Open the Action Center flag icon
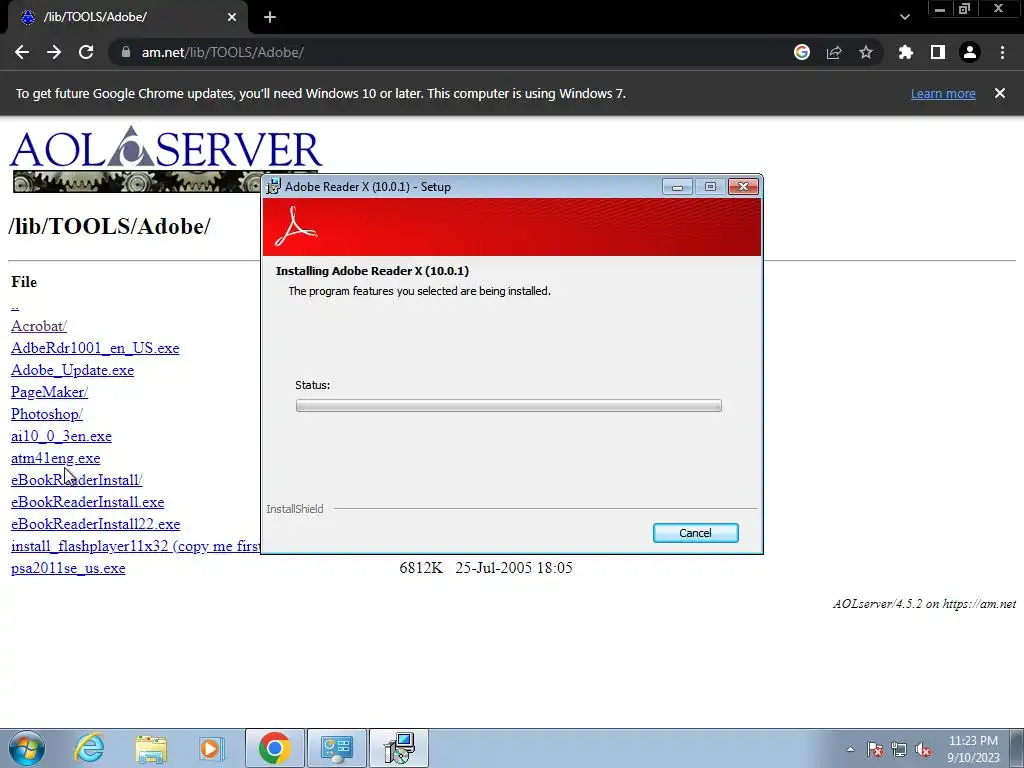 click(875, 749)
